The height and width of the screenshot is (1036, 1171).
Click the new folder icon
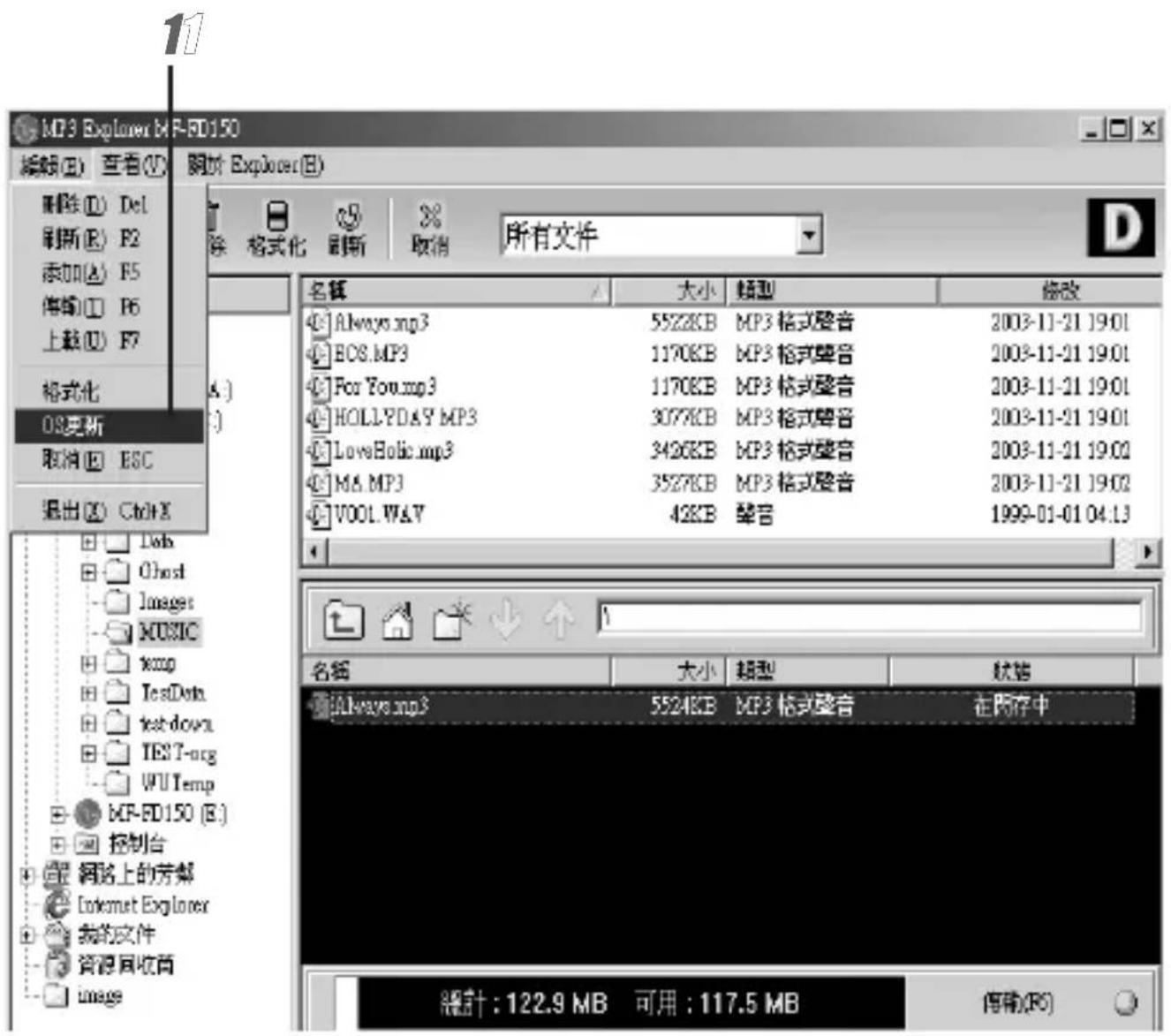click(454, 619)
